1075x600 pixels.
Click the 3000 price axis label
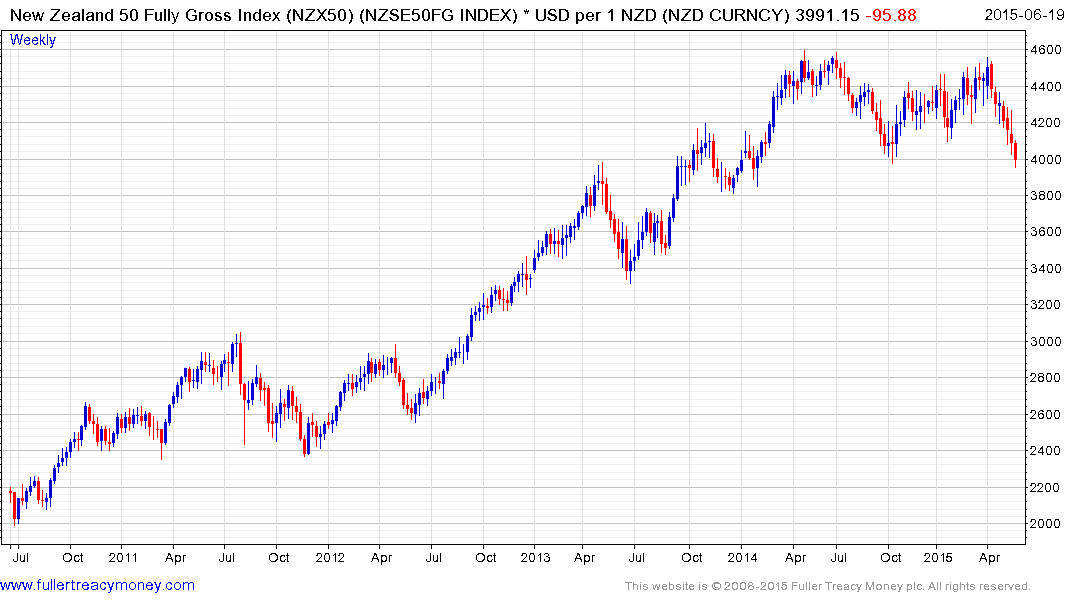point(1046,341)
